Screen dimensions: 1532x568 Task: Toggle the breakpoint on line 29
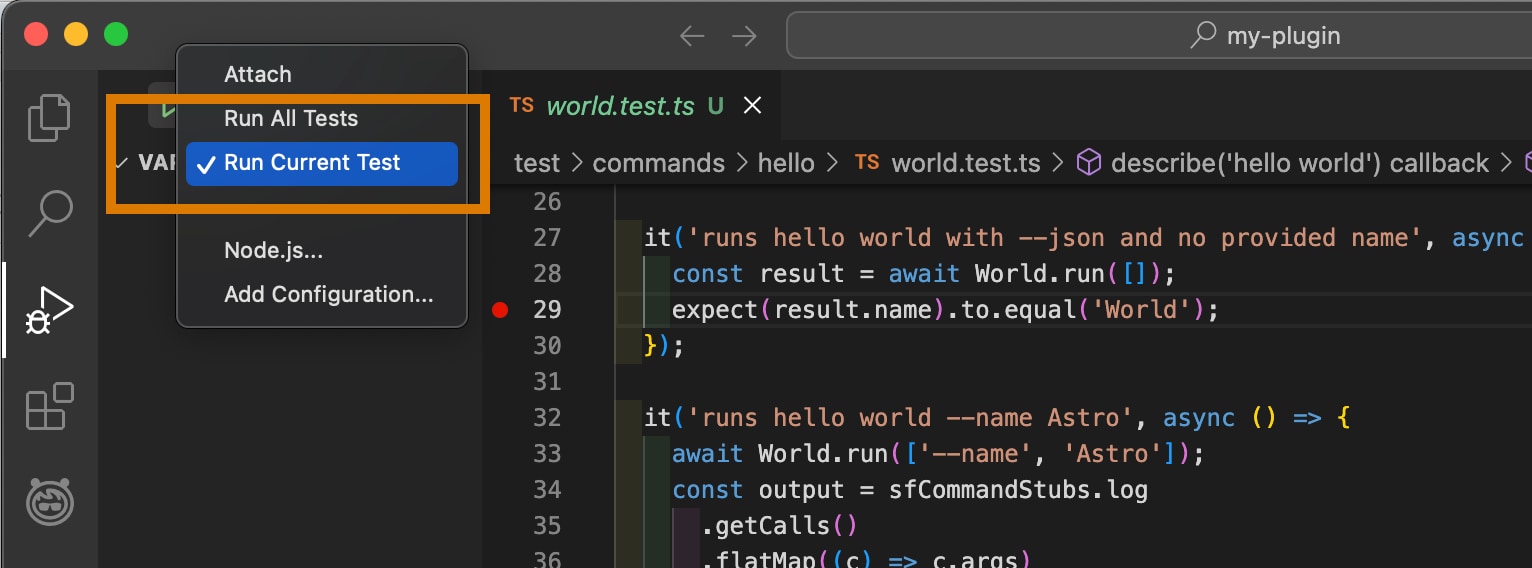pyautogui.click(x=501, y=310)
